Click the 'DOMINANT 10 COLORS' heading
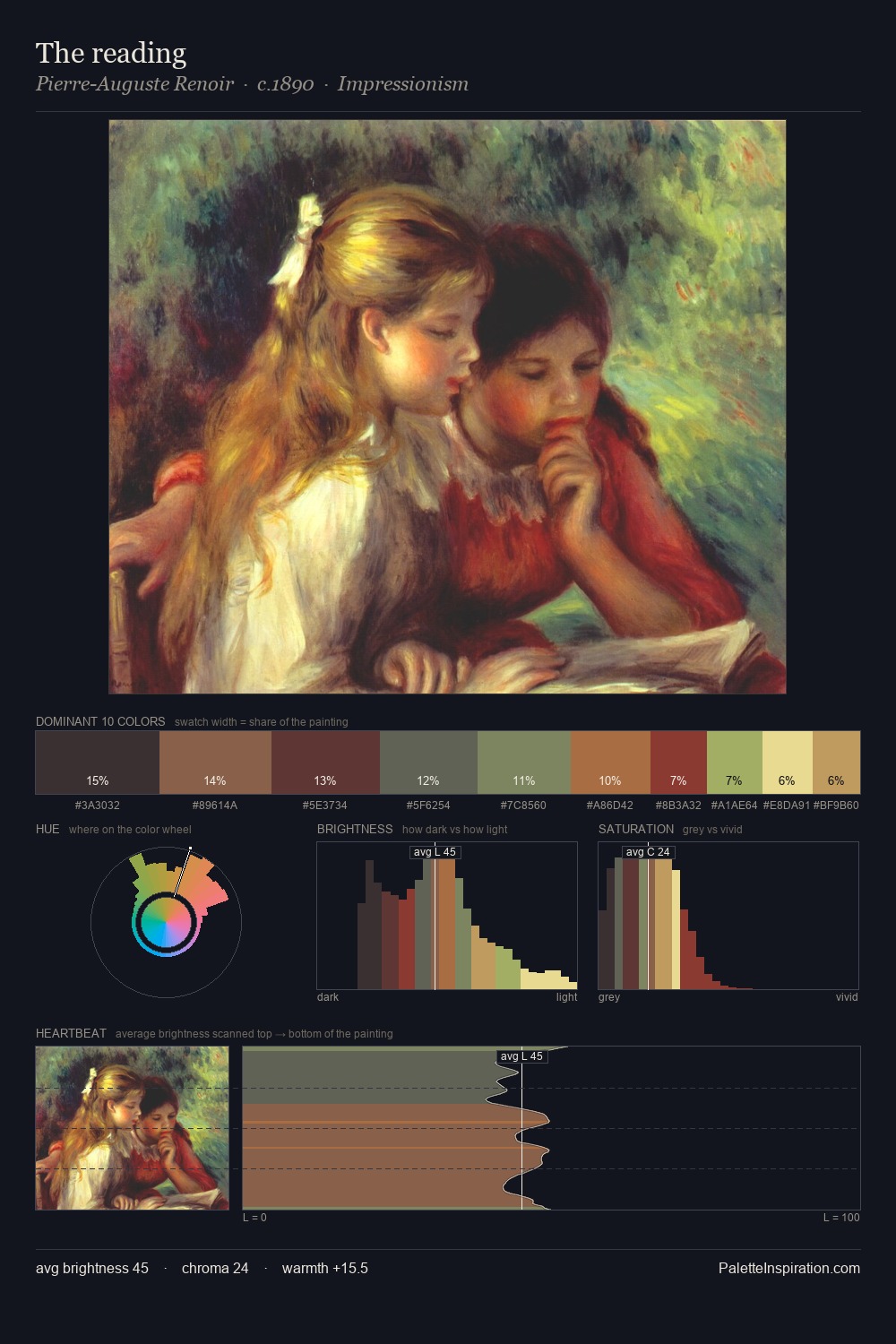The width and height of the screenshot is (896, 1344). tap(100, 721)
